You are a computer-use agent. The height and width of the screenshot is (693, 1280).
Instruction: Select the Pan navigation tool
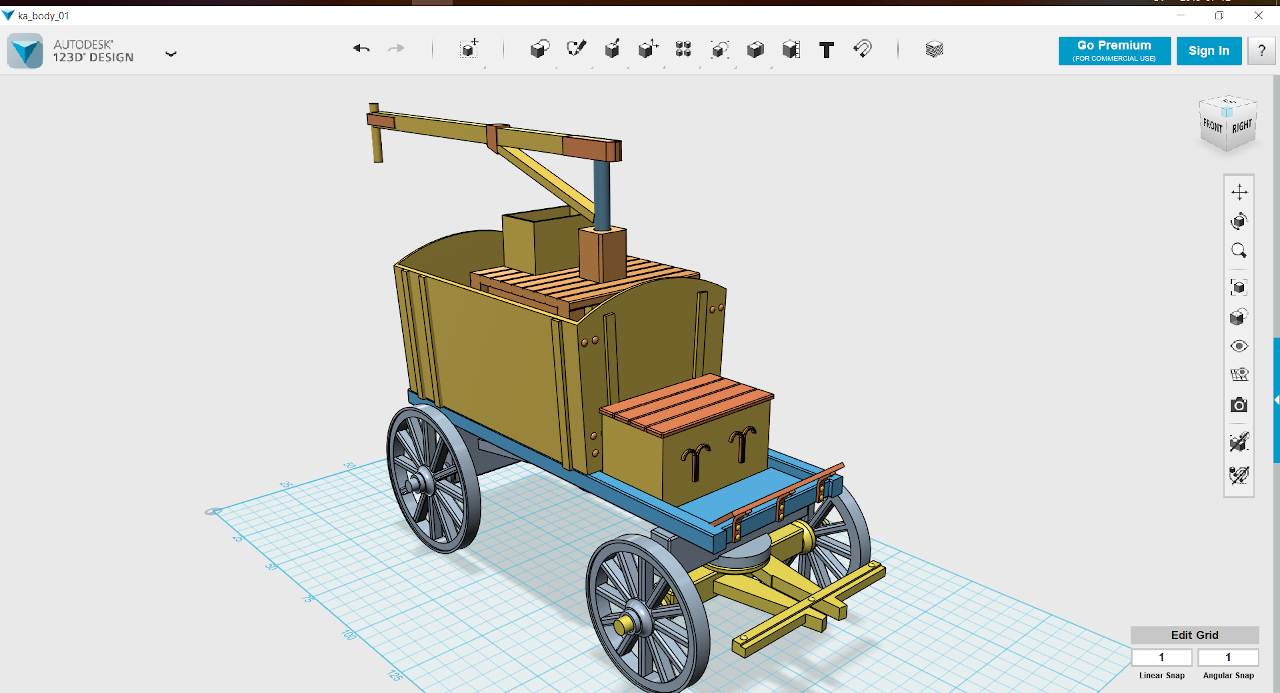(1239, 192)
